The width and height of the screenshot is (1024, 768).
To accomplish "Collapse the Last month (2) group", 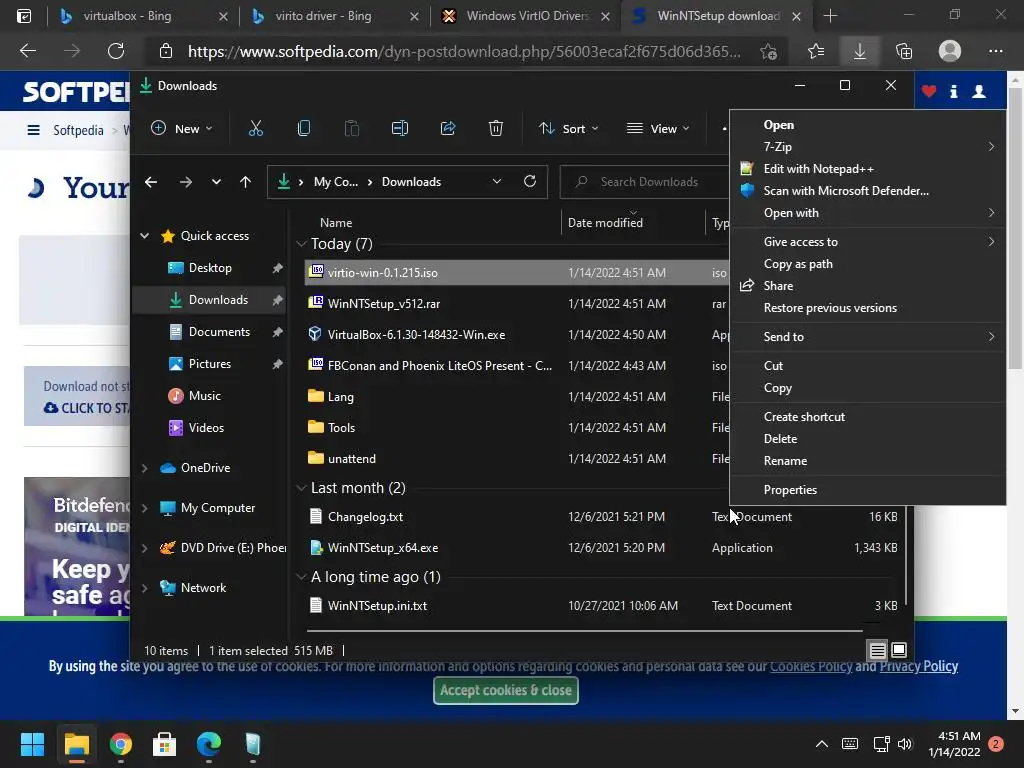I will [301, 488].
